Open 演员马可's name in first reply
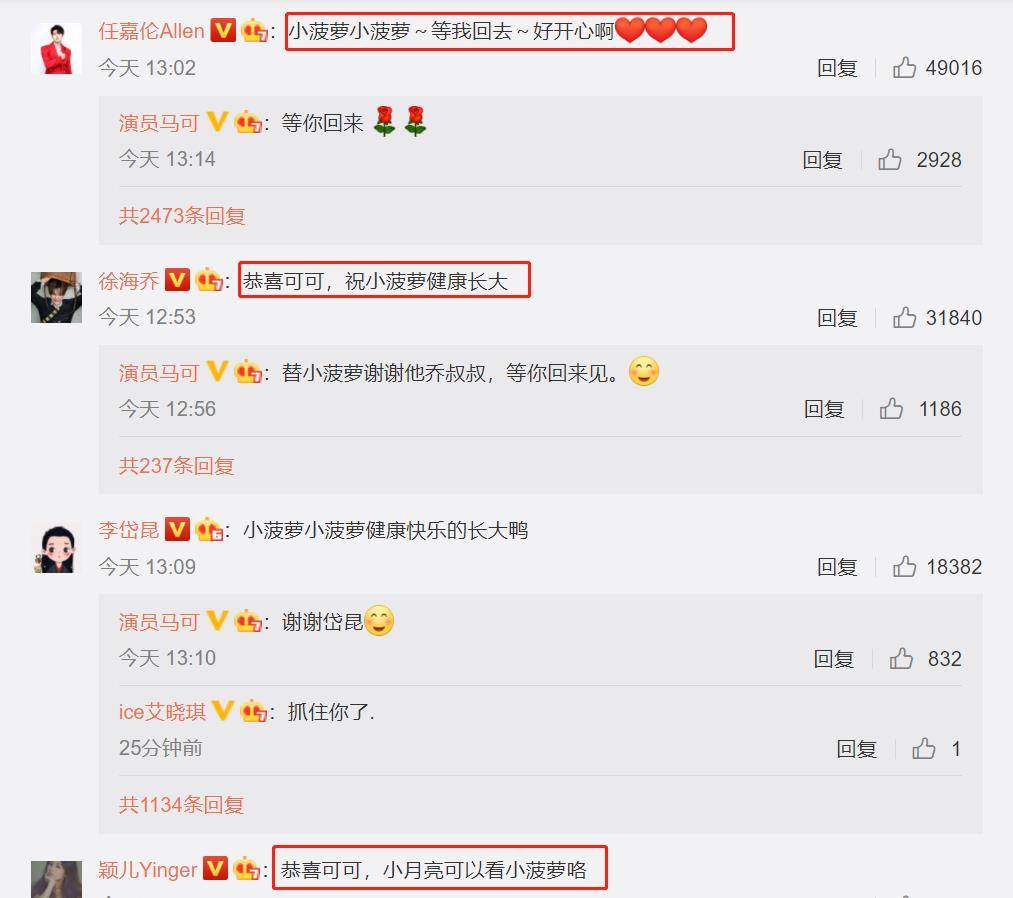Viewport: 1013px width, 898px height. [159, 122]
